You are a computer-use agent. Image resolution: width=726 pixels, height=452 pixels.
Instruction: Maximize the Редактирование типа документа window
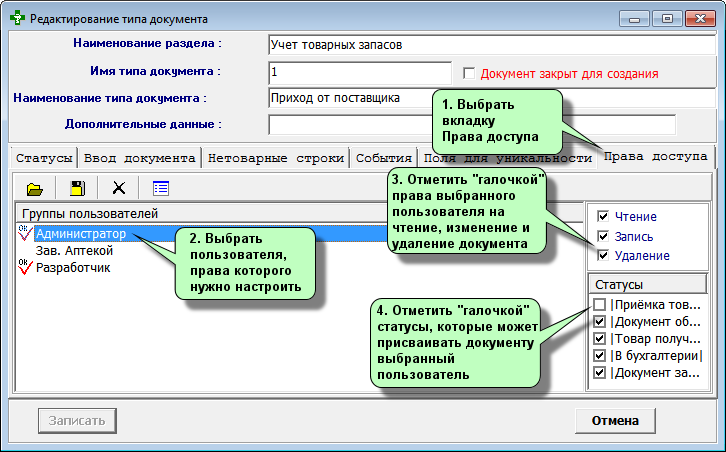click(x=667, y=19)
